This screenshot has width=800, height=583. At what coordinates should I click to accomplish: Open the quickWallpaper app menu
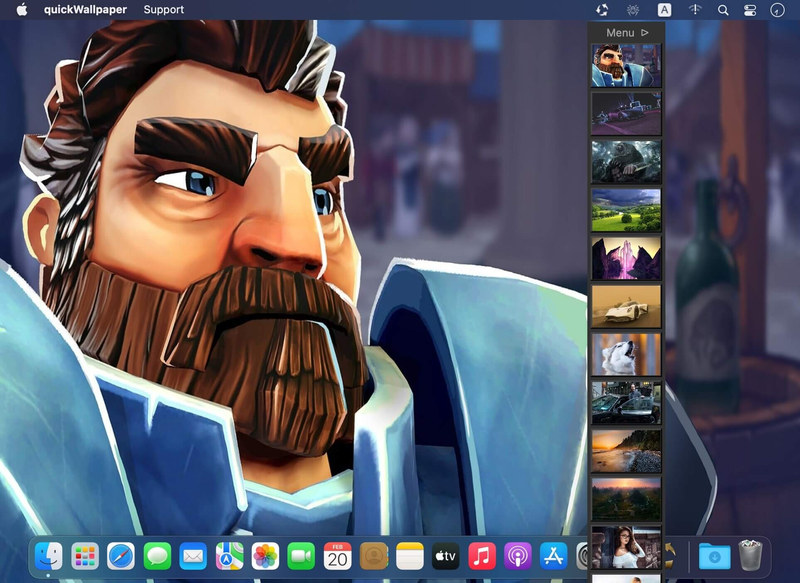pos(85,9)
